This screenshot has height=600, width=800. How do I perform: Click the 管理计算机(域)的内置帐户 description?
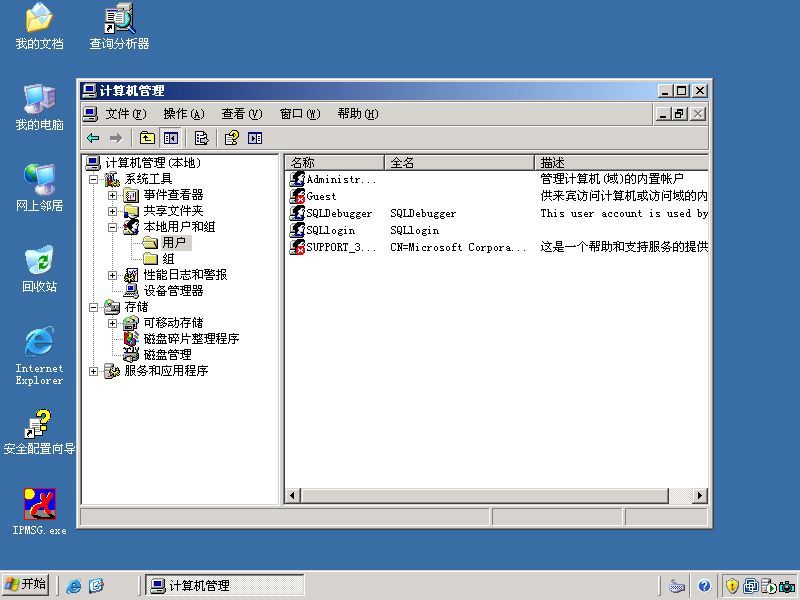tap(612, 179)
